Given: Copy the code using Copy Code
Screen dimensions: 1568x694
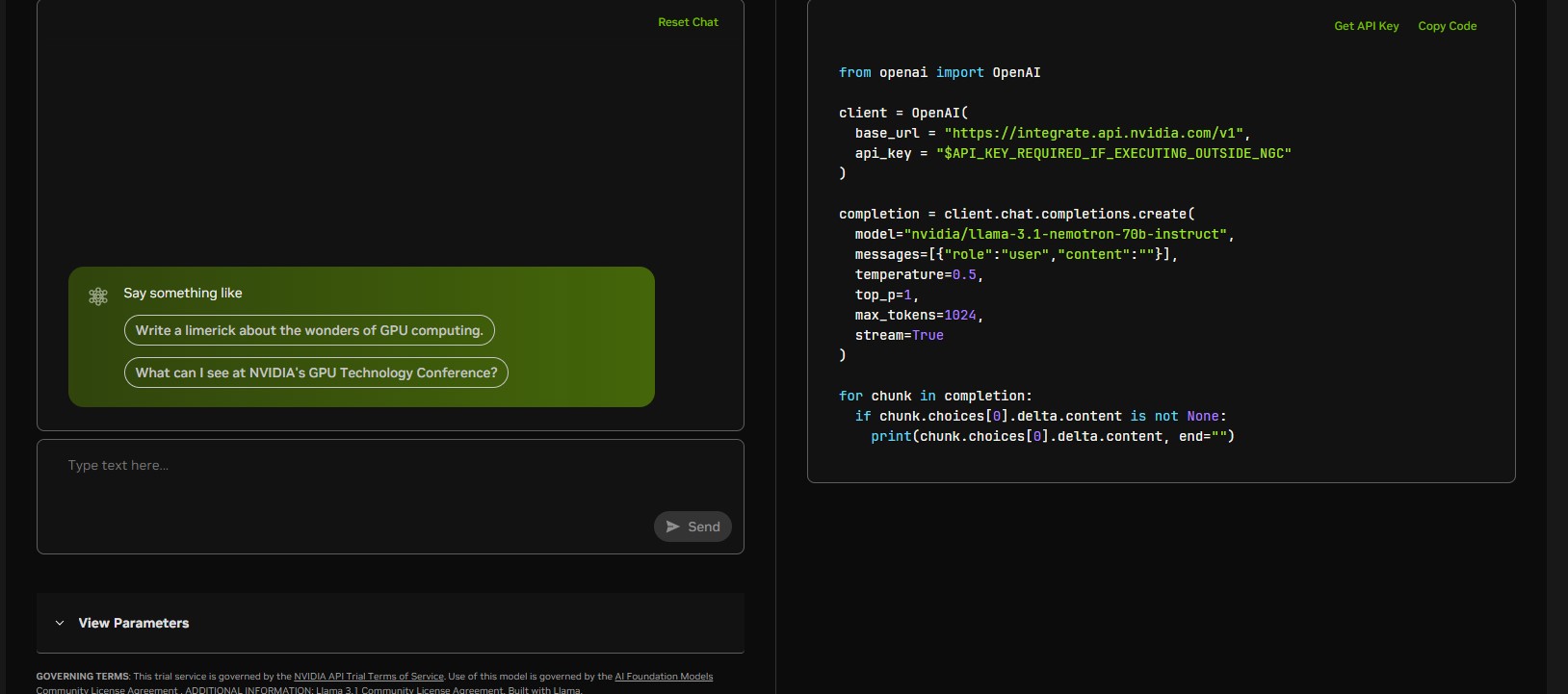Looking at the screenshot, I should pos(1447,26).
